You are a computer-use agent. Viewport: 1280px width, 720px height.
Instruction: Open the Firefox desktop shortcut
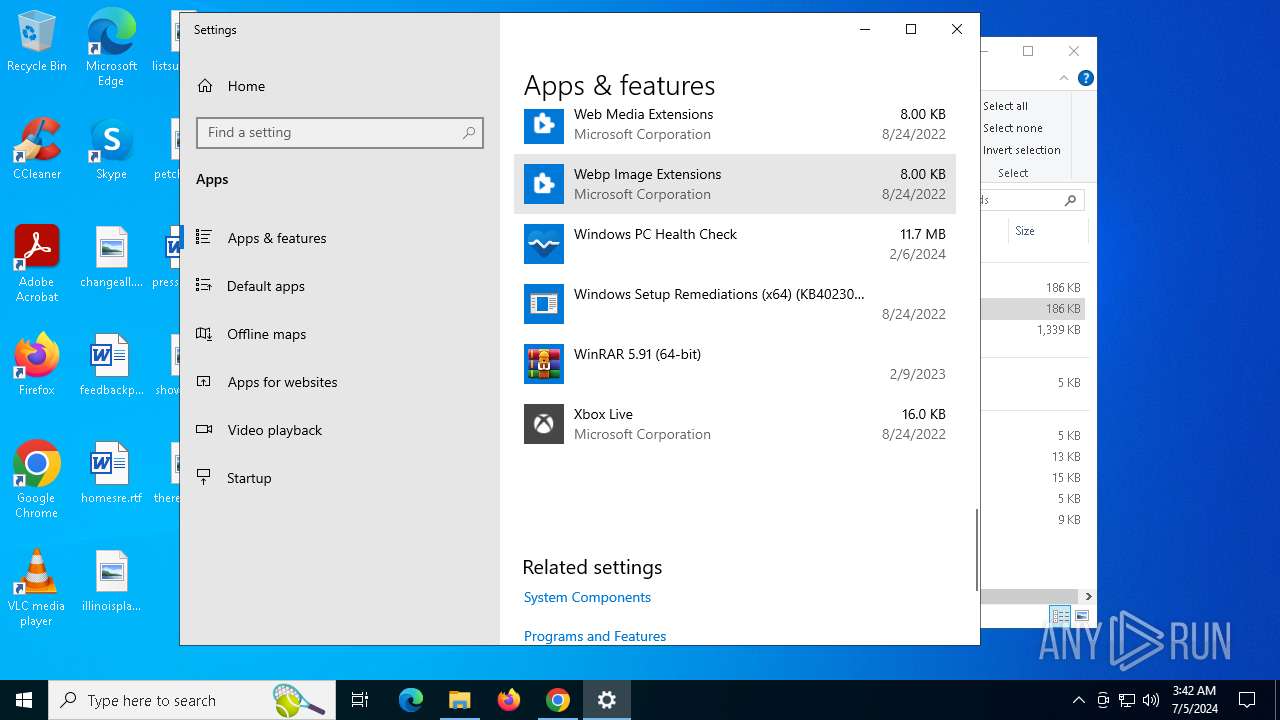point(37,365)
